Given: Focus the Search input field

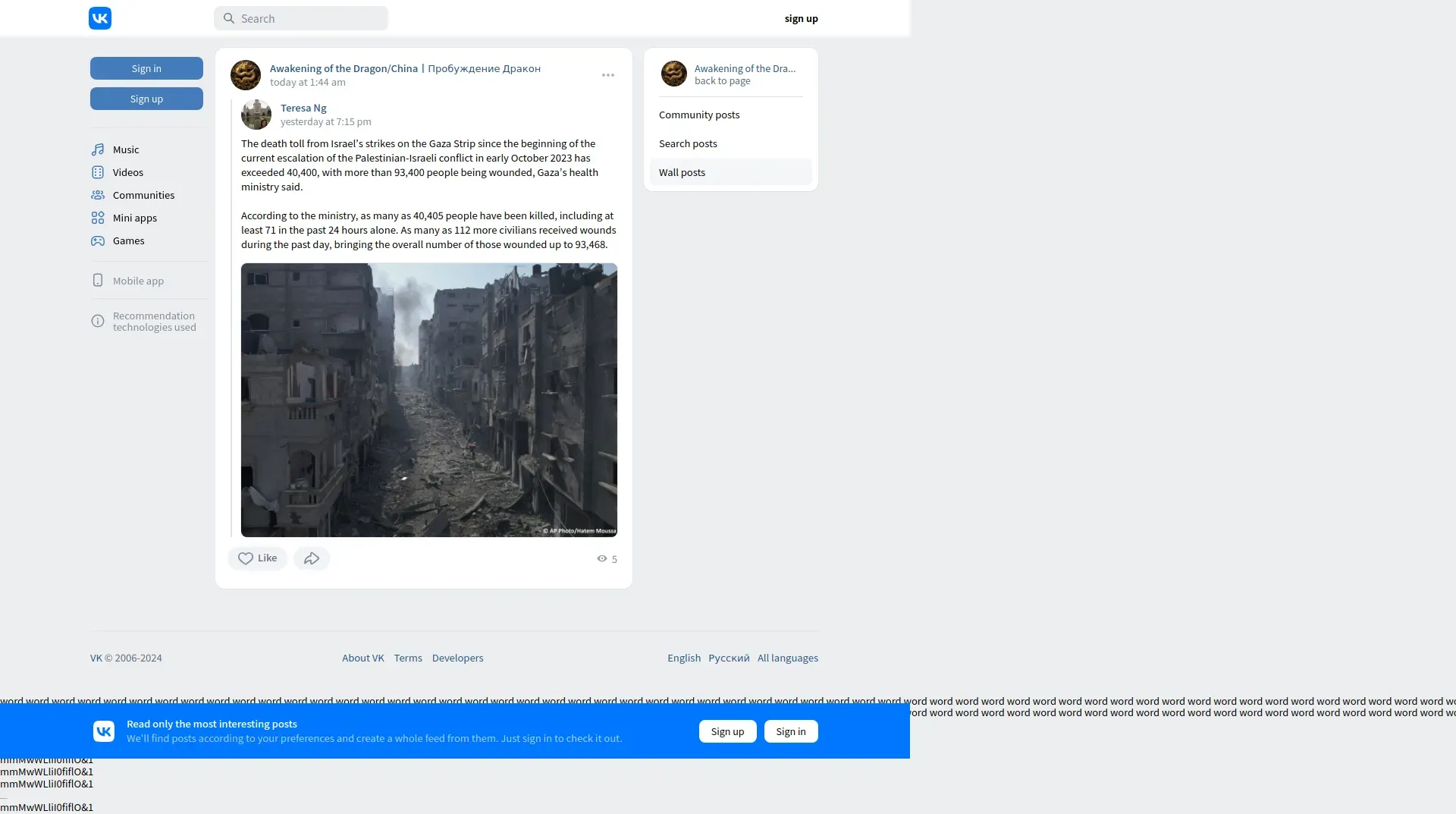Looking at the screenshot, I should coord(301,18).
